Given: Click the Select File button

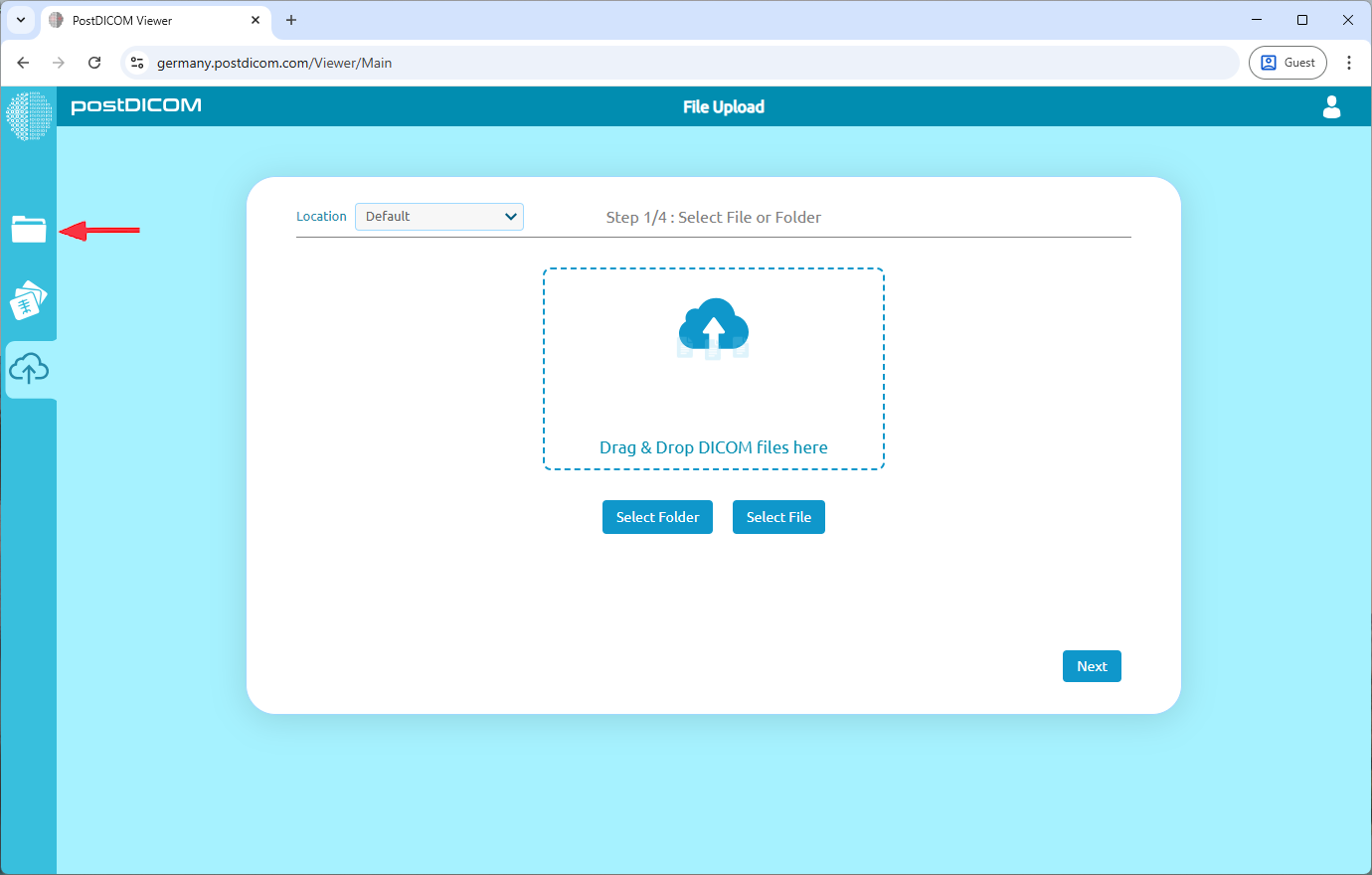Looking at the screenshot, I should click(778, 517).
